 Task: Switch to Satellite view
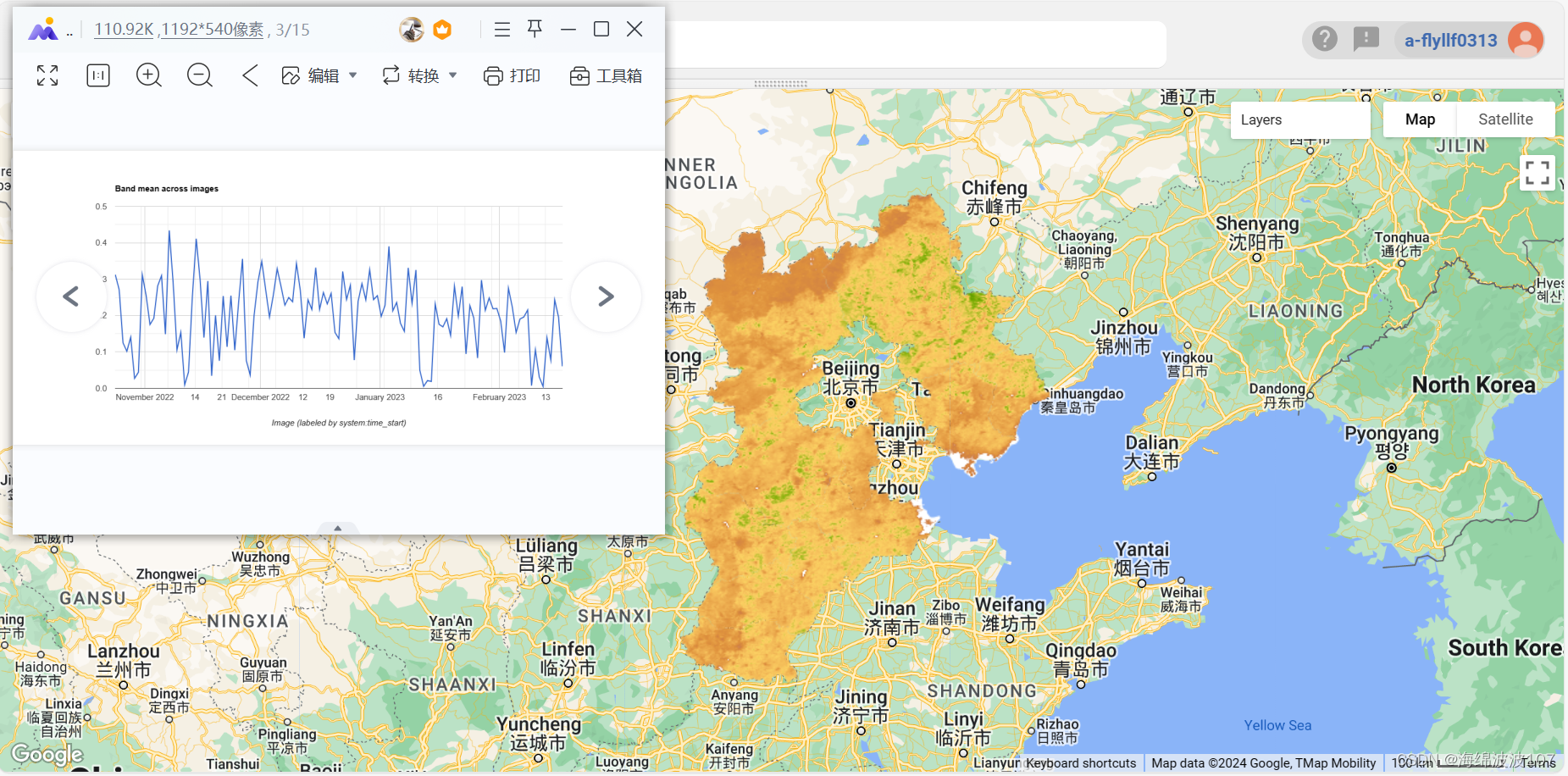coord(1505,119)
